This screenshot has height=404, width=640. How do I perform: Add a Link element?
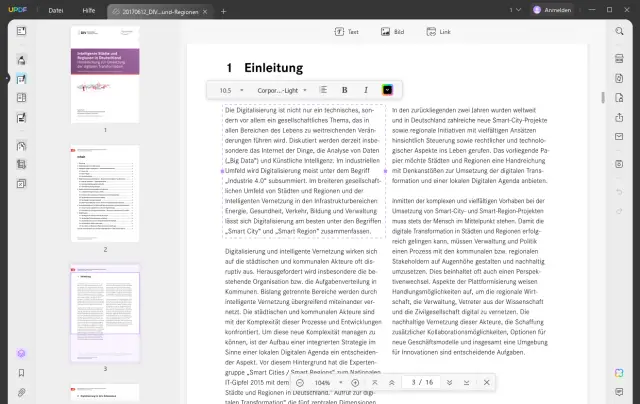(438, 32)
